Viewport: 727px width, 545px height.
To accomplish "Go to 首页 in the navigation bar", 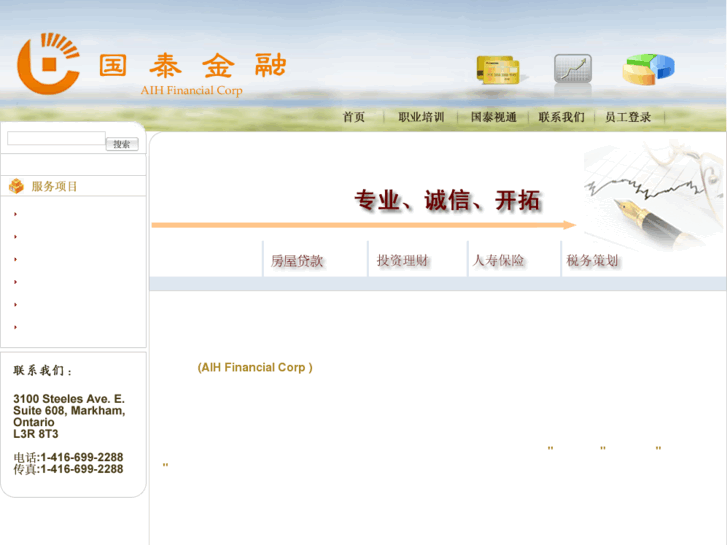I will coord(354,117).
